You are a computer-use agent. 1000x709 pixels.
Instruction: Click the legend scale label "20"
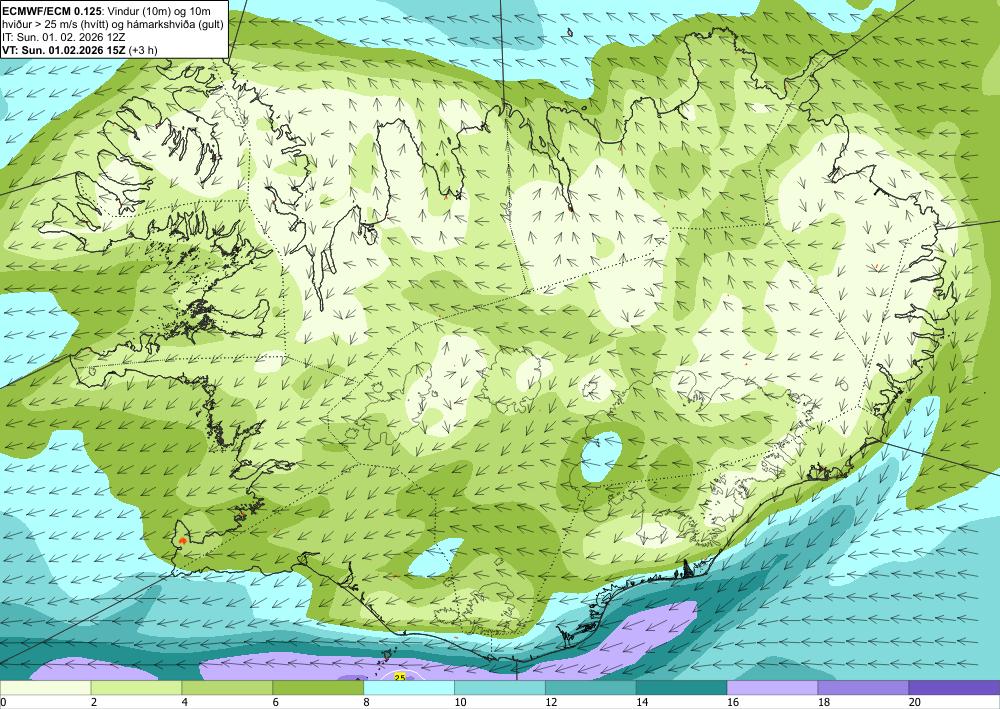pos(915,703)
